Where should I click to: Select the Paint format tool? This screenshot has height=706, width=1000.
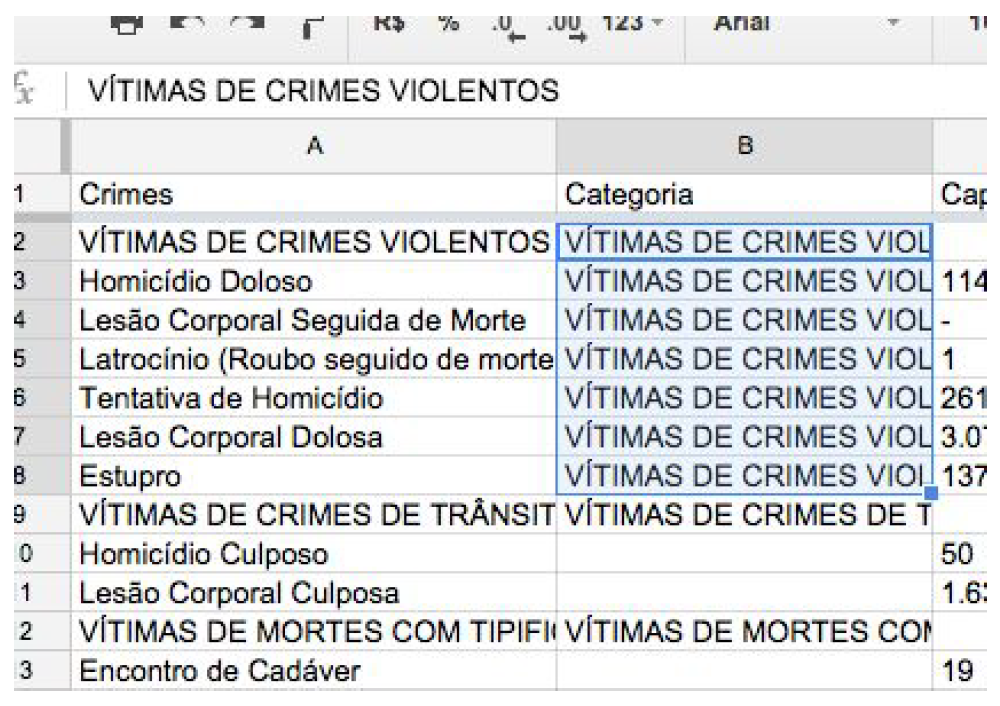pos(309,22)
